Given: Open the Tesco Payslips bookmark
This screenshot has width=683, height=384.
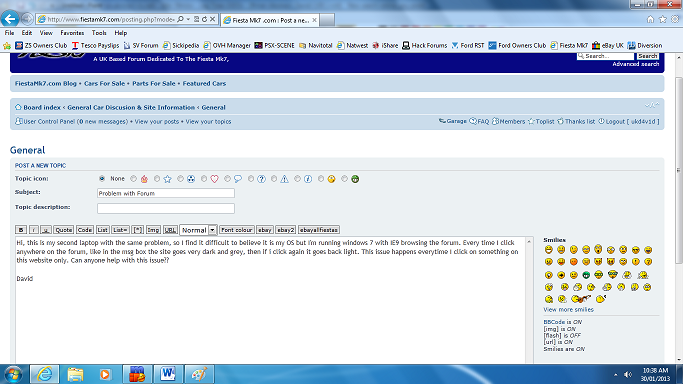Looking at the screenshot, I should (x=95, y=45).
